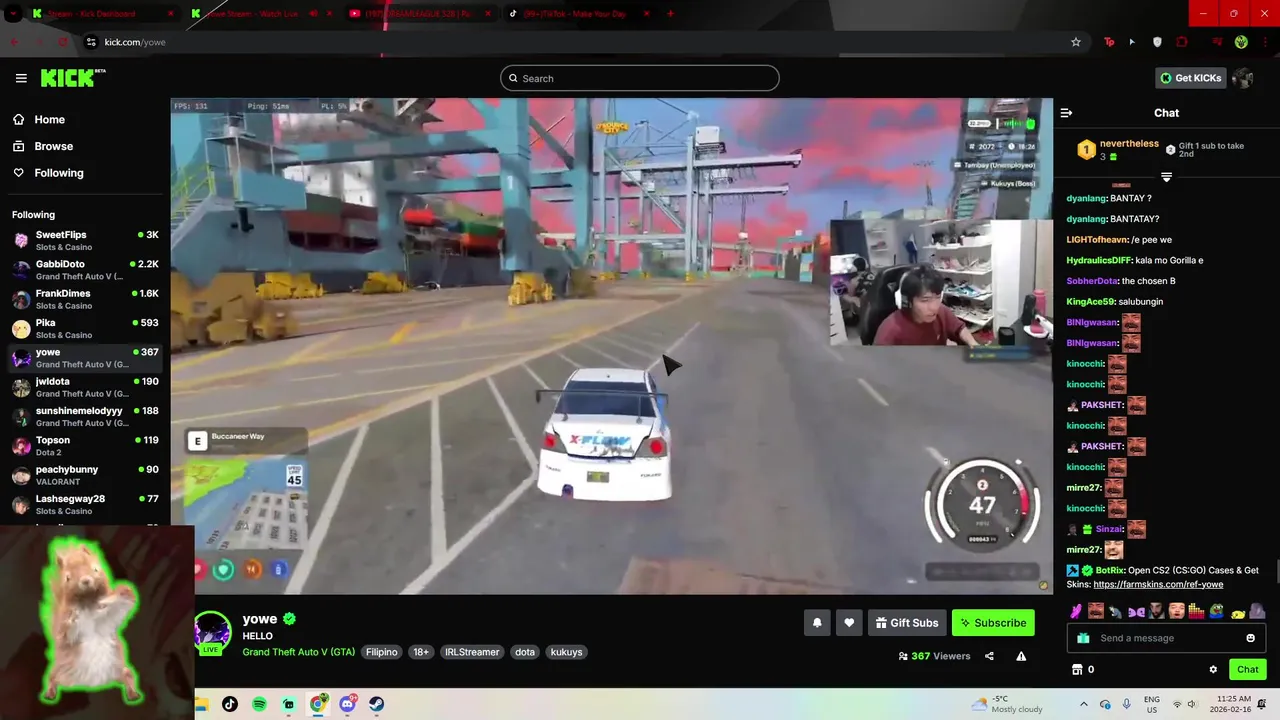Click the Gift Subs button

[x=907, y=622]
